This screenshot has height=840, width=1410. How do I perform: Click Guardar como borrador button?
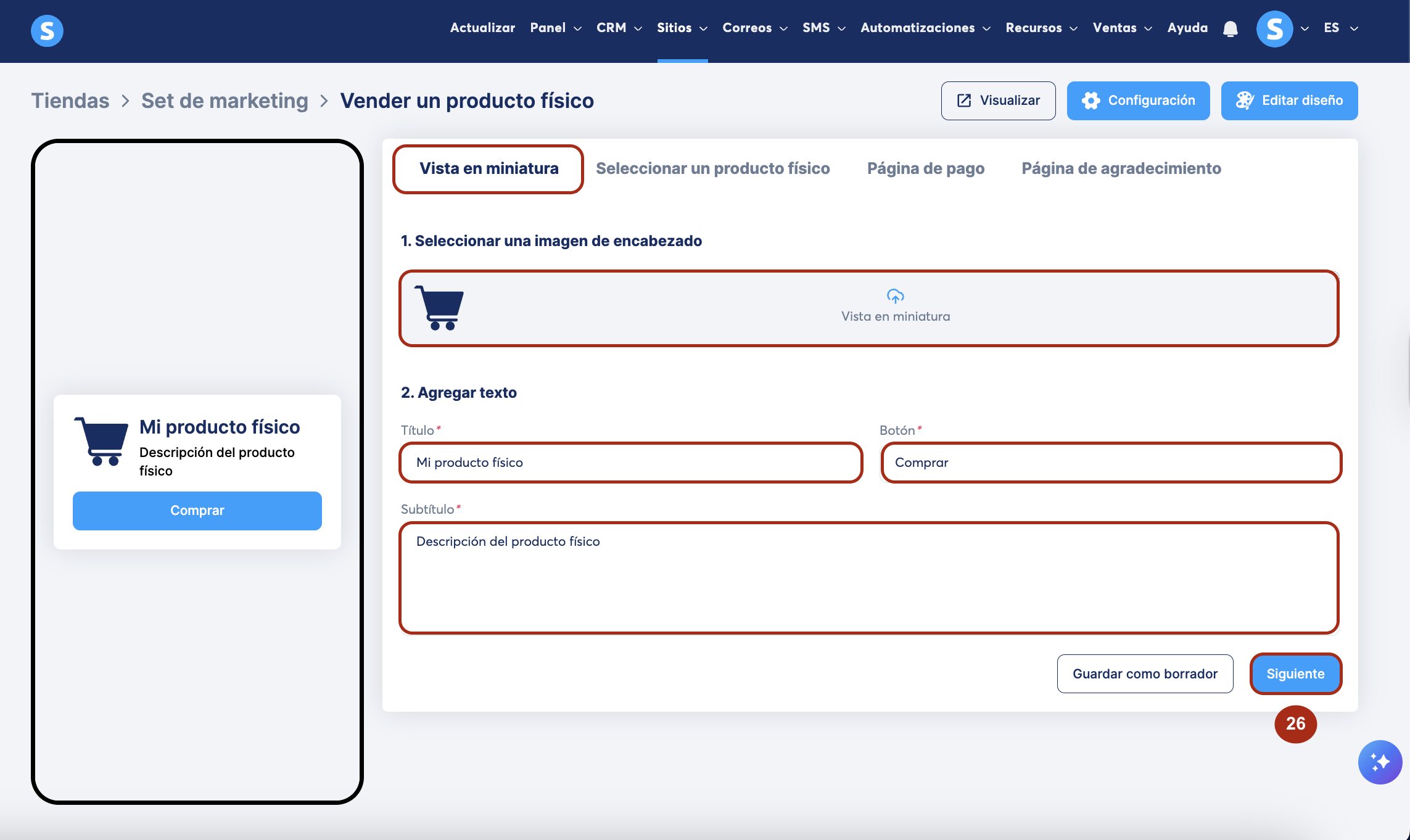pos(1145,673)
